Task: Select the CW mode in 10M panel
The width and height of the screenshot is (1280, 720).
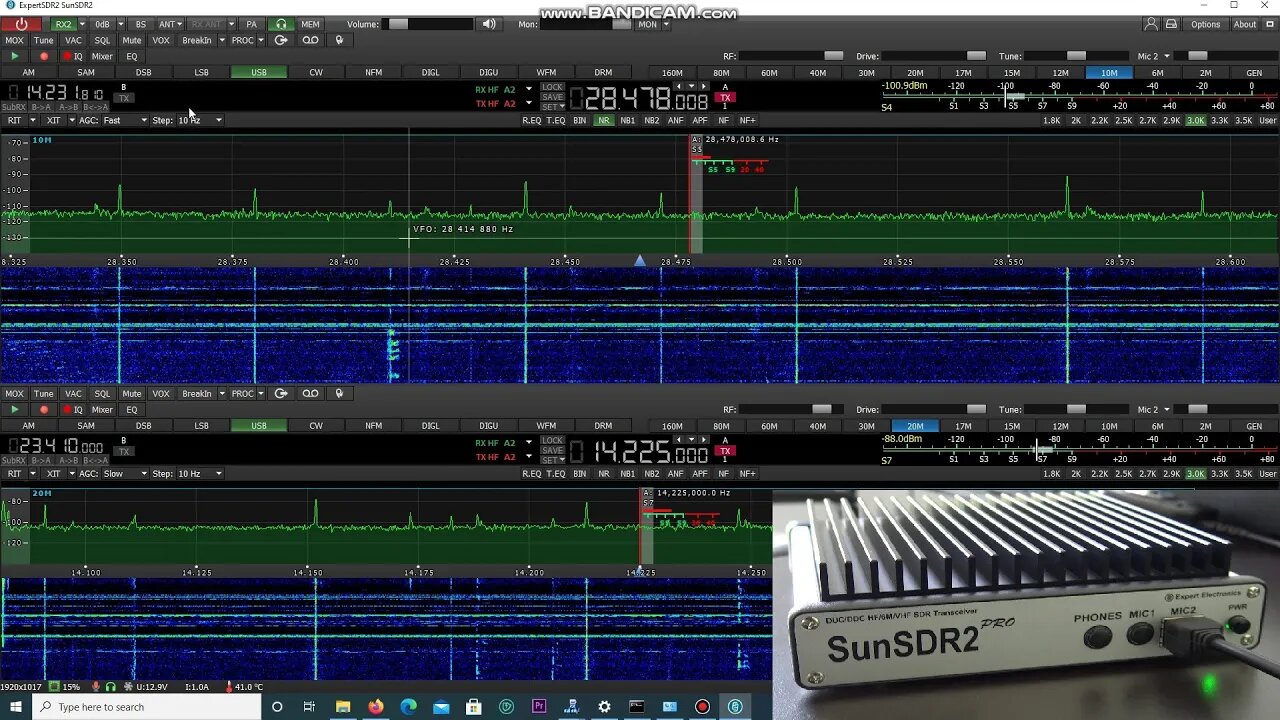Action: click(316, 72)
